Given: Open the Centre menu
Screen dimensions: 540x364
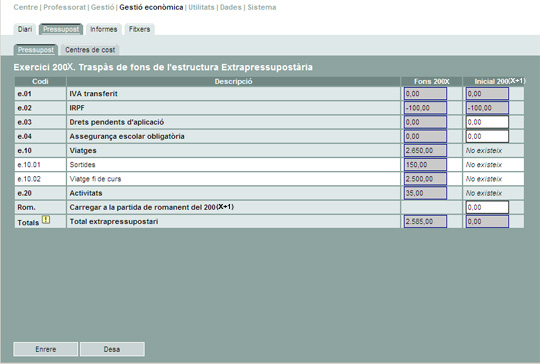Looking at the screenshot, I should click(25, 7).
